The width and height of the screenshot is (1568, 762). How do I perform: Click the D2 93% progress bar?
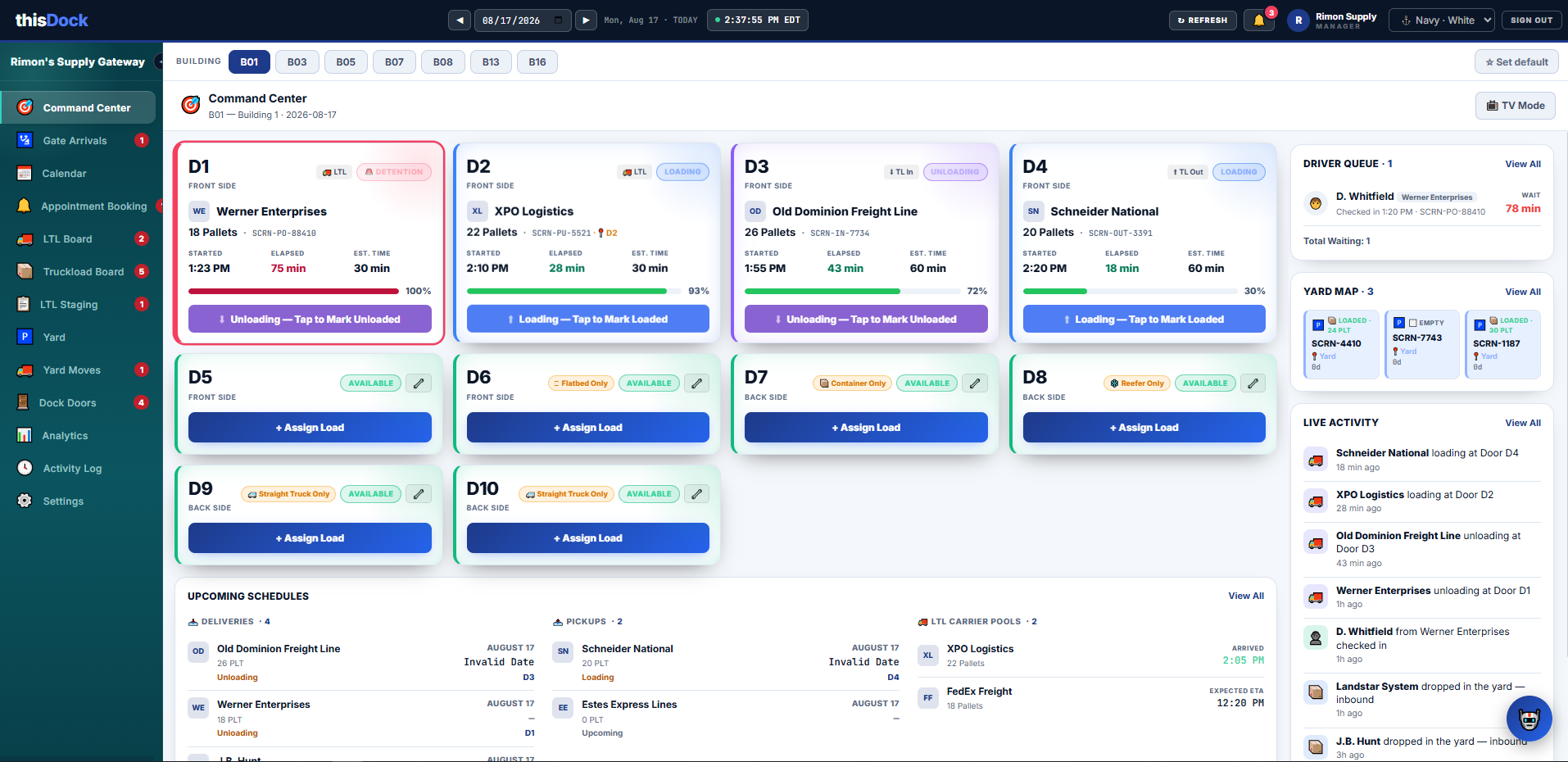click(x=573, y=291)
